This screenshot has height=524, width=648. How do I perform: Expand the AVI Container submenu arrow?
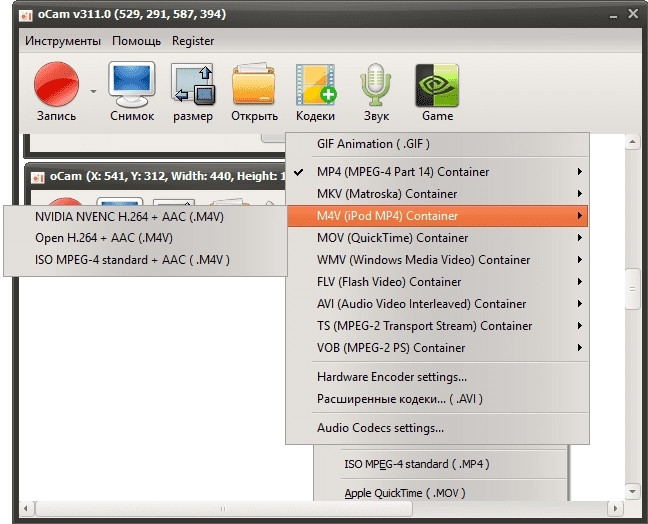pos(580,304)
